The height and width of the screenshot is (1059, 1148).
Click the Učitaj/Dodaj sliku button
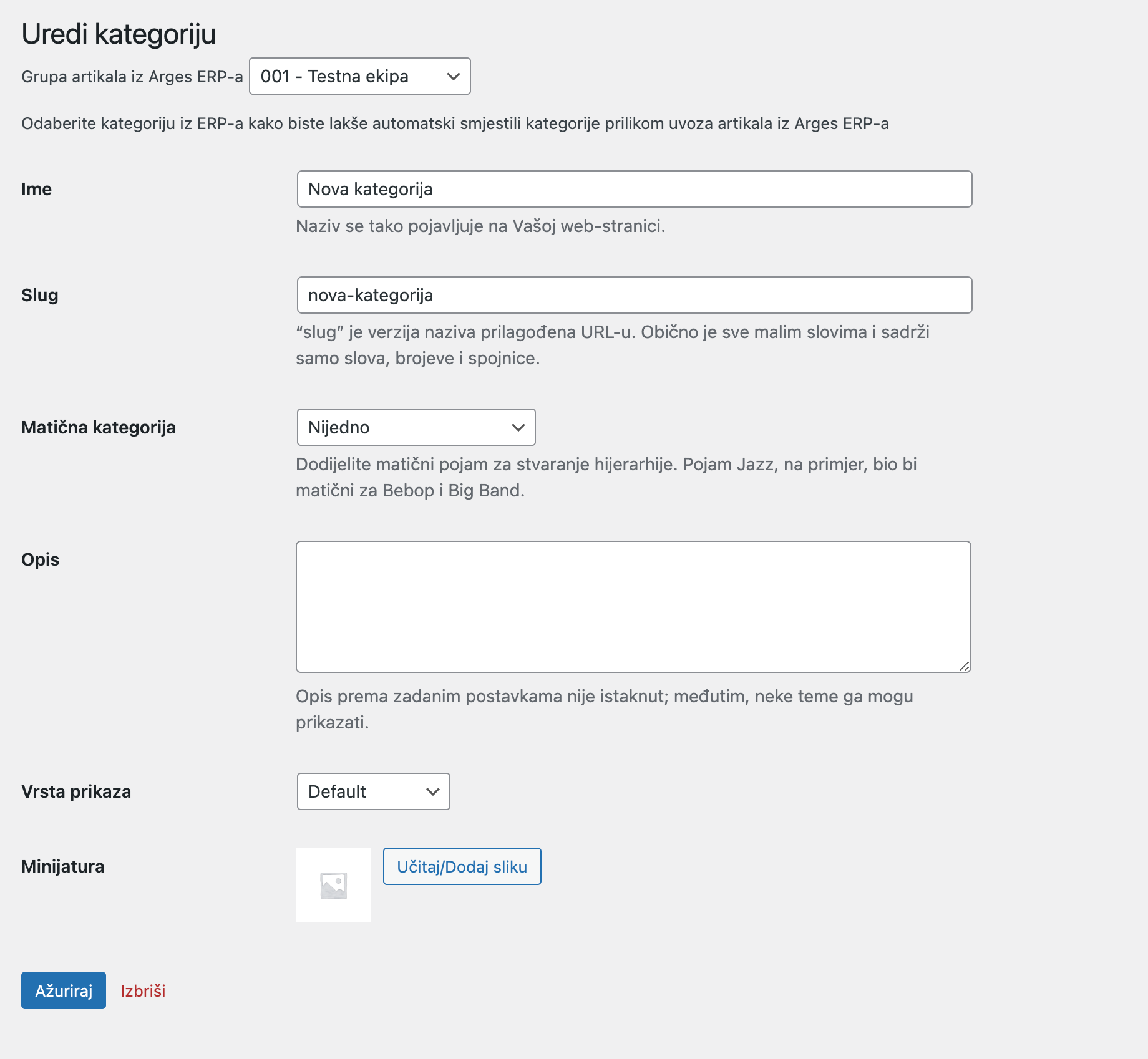point(461,866)
